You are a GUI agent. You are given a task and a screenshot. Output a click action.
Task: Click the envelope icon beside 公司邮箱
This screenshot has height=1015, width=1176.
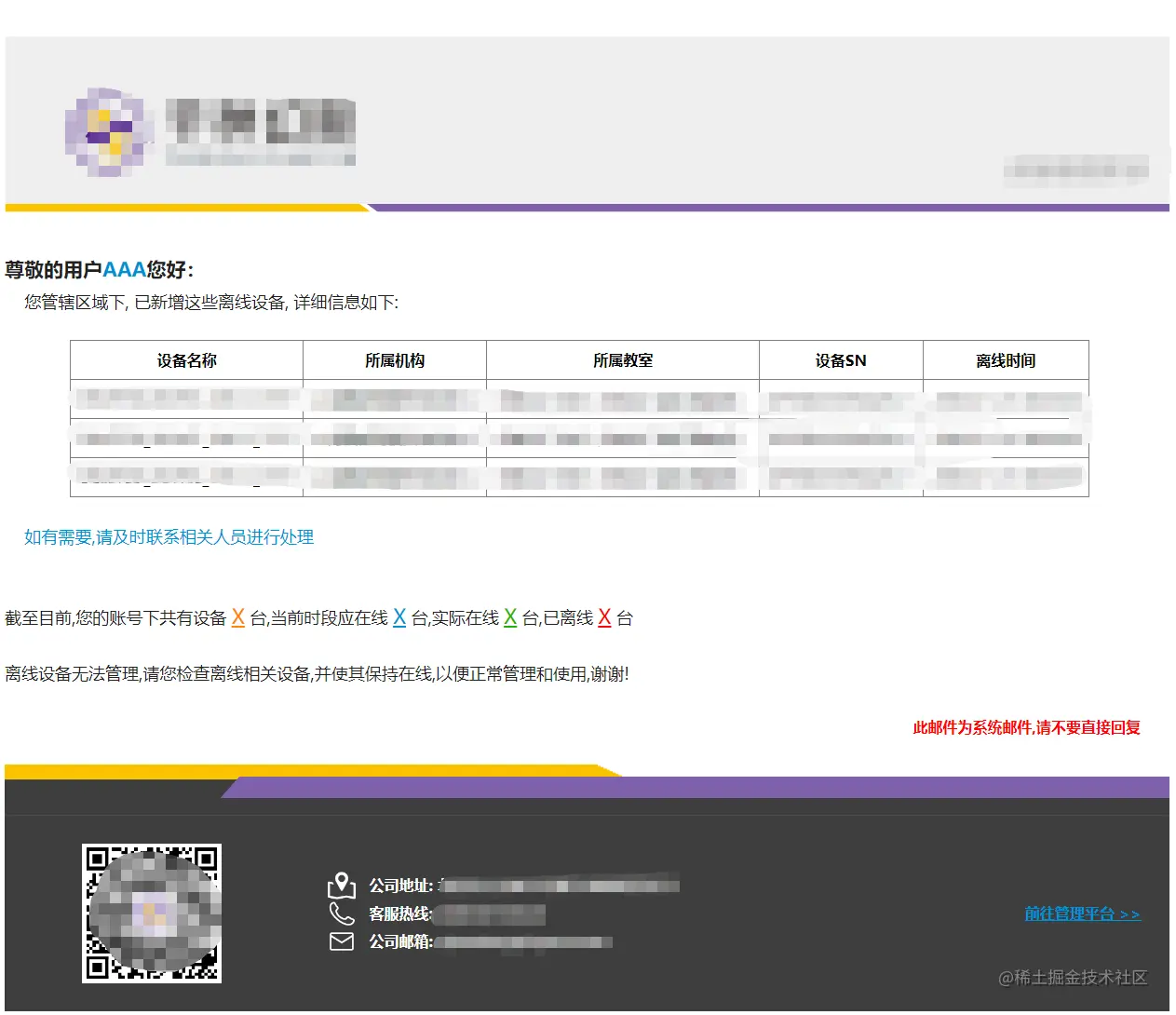pos(342,941)
